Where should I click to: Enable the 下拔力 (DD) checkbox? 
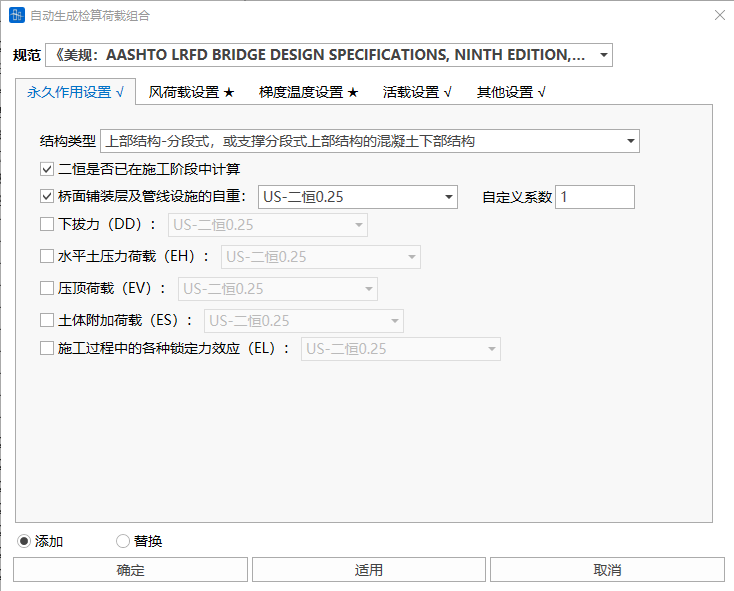coord(47,224)
